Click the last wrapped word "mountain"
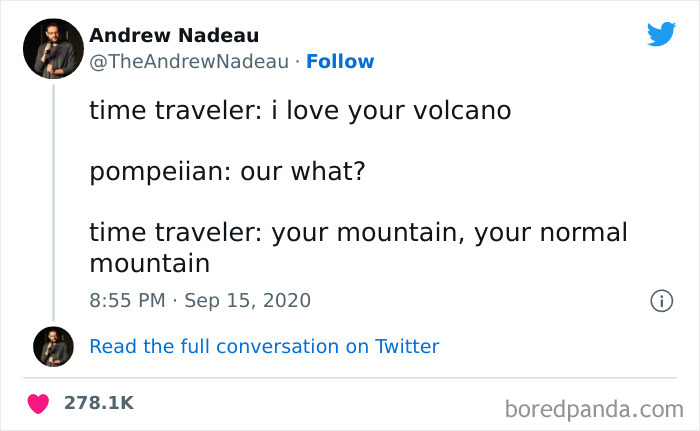Image resolution: width=700 pixels, height=431 pixels. [x=149, y=263]
